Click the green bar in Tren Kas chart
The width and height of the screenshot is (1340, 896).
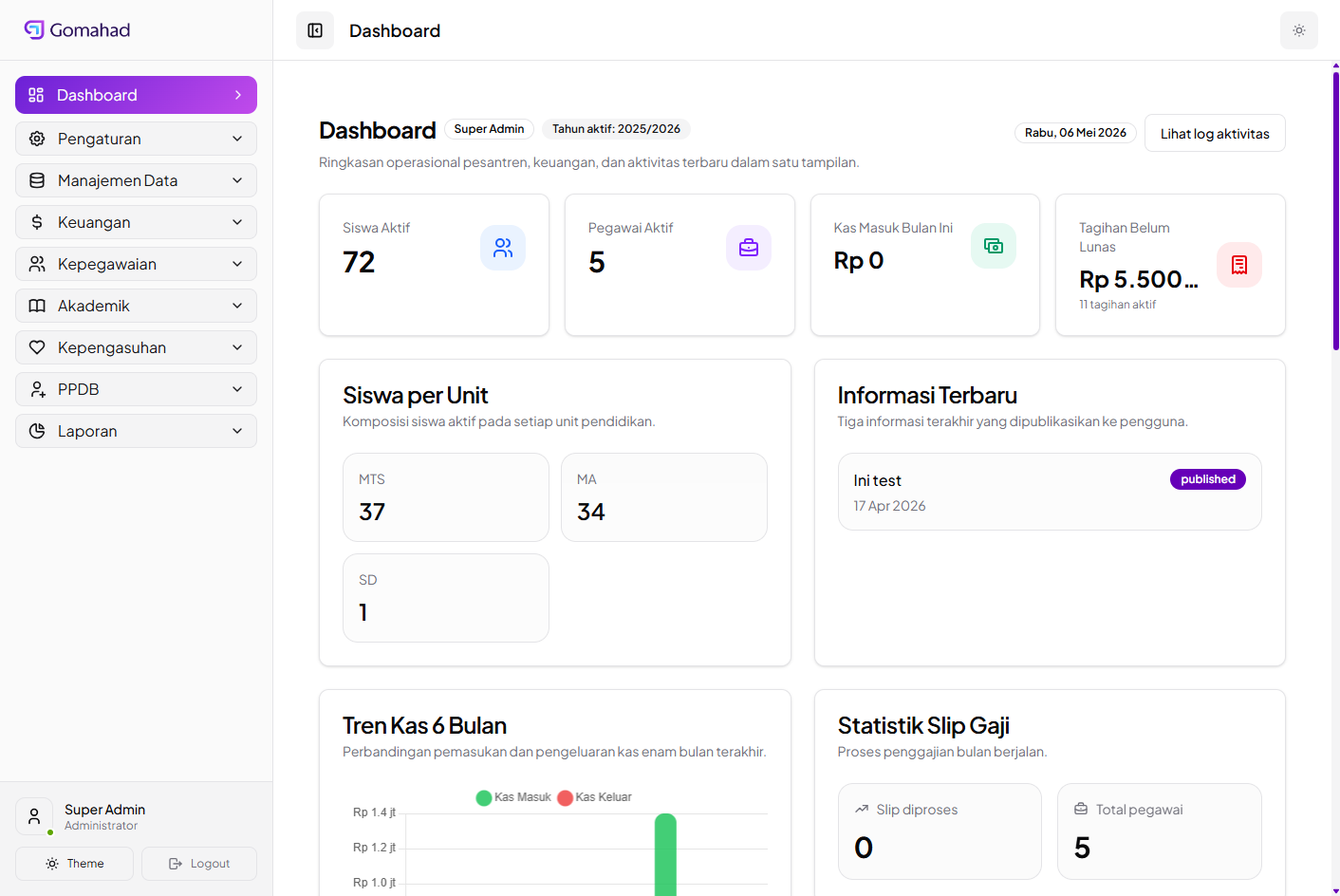coord(665,854)
